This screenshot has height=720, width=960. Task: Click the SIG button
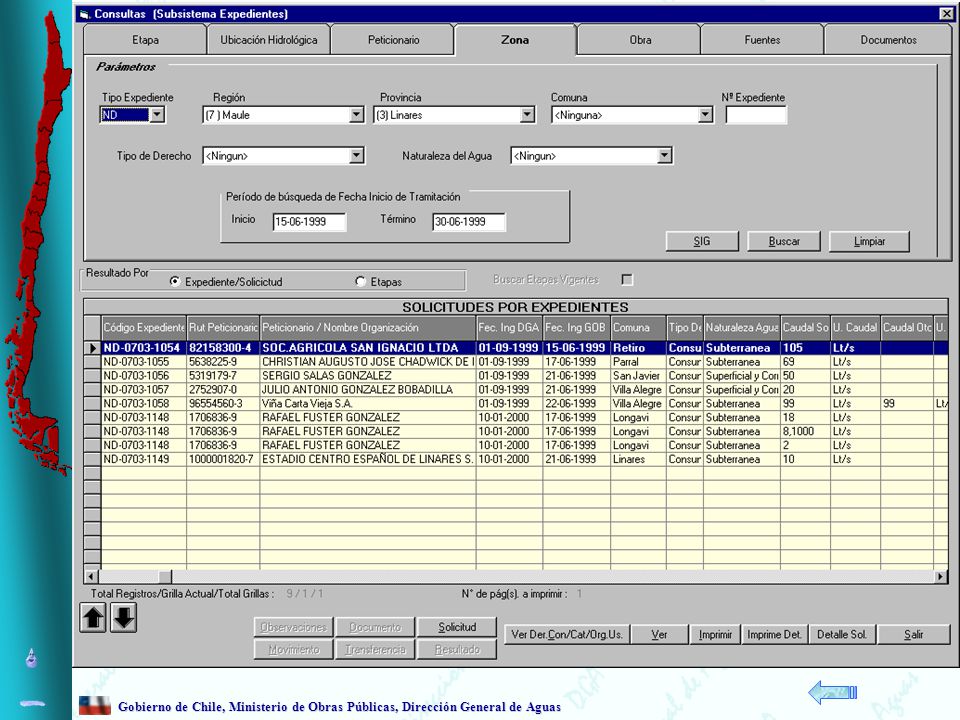[702, 241]
